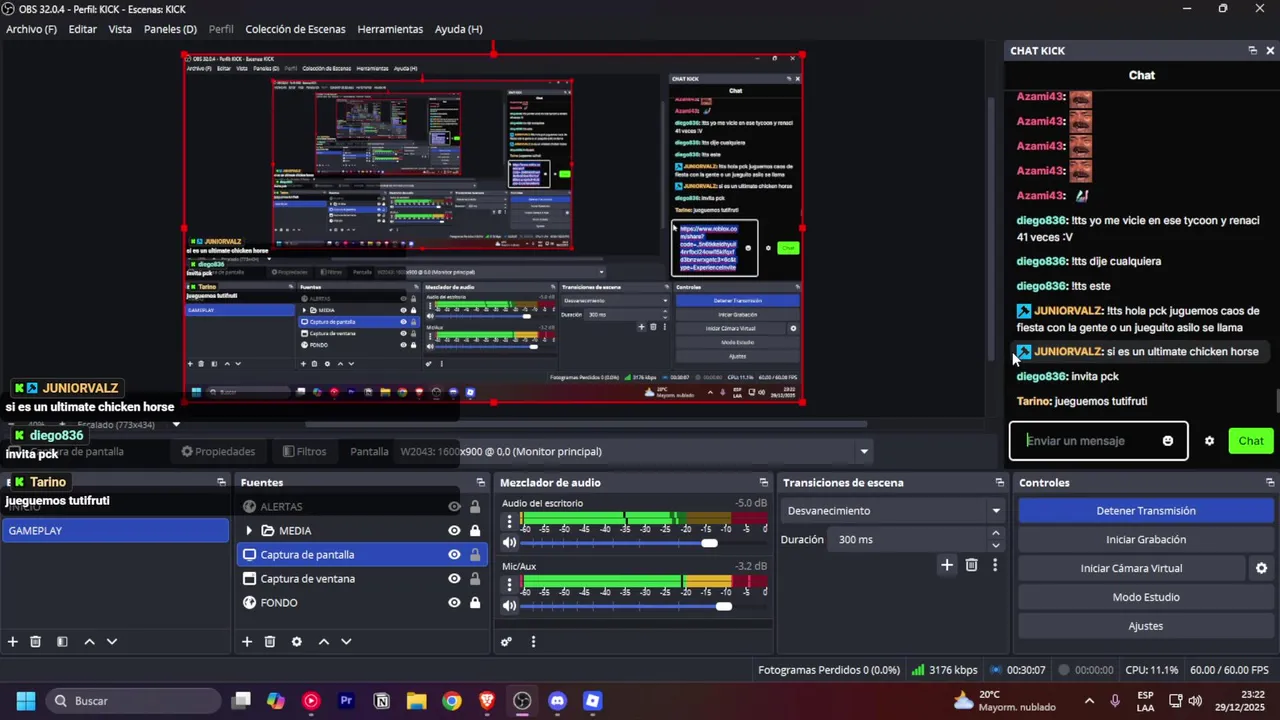Viewport: 1280px width, 720px height.
Task: Click the green Chat send button
Action: (1251, 441)
